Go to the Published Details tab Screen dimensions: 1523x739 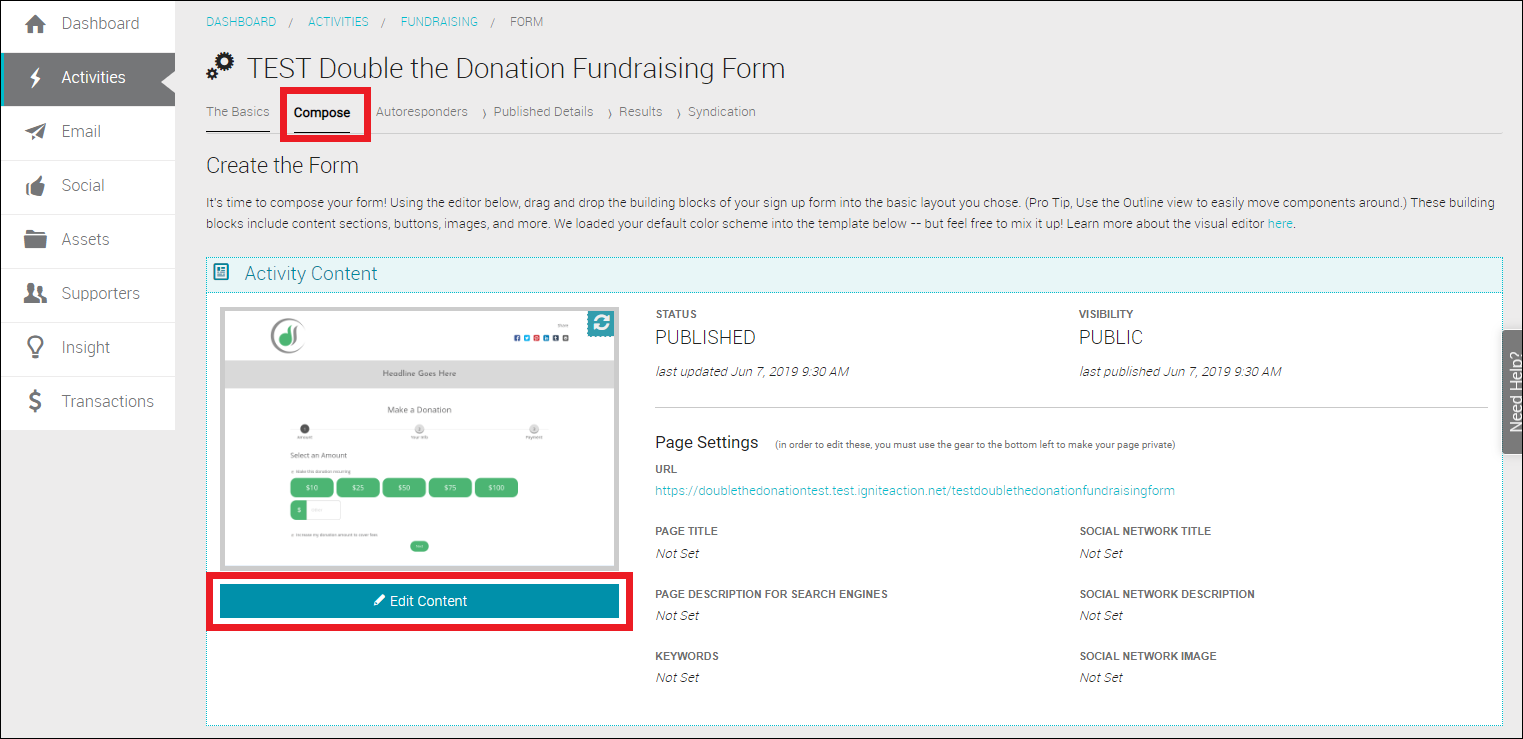pos(543,112)
